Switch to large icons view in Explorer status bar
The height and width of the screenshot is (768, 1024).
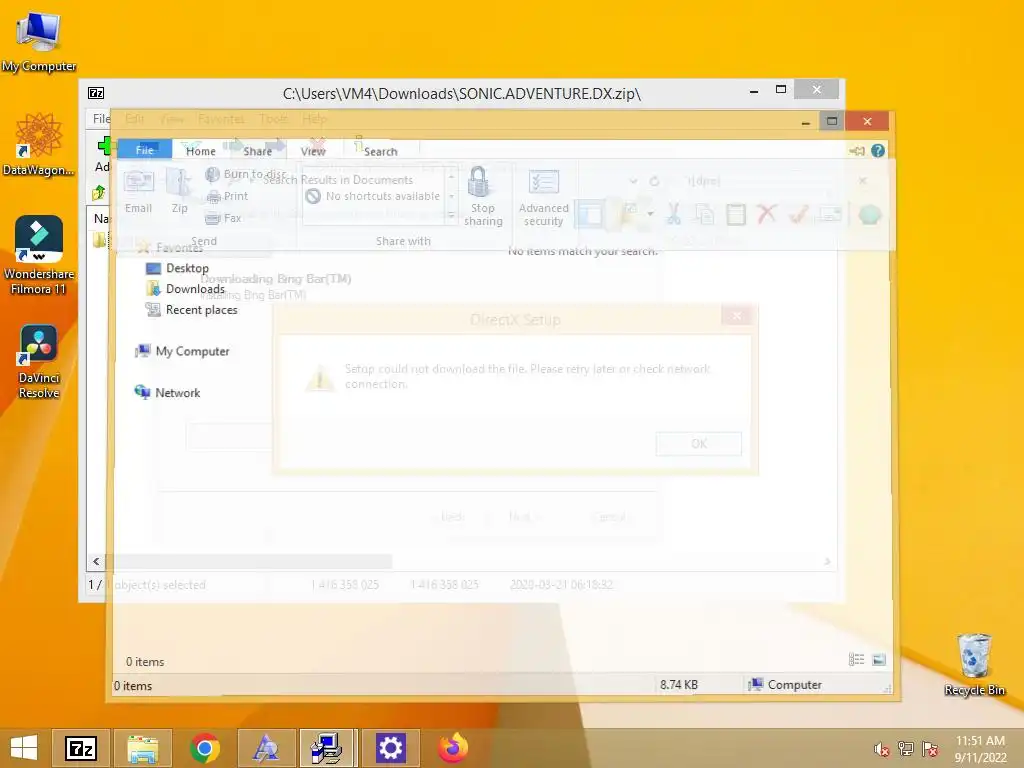click(879, 660)
